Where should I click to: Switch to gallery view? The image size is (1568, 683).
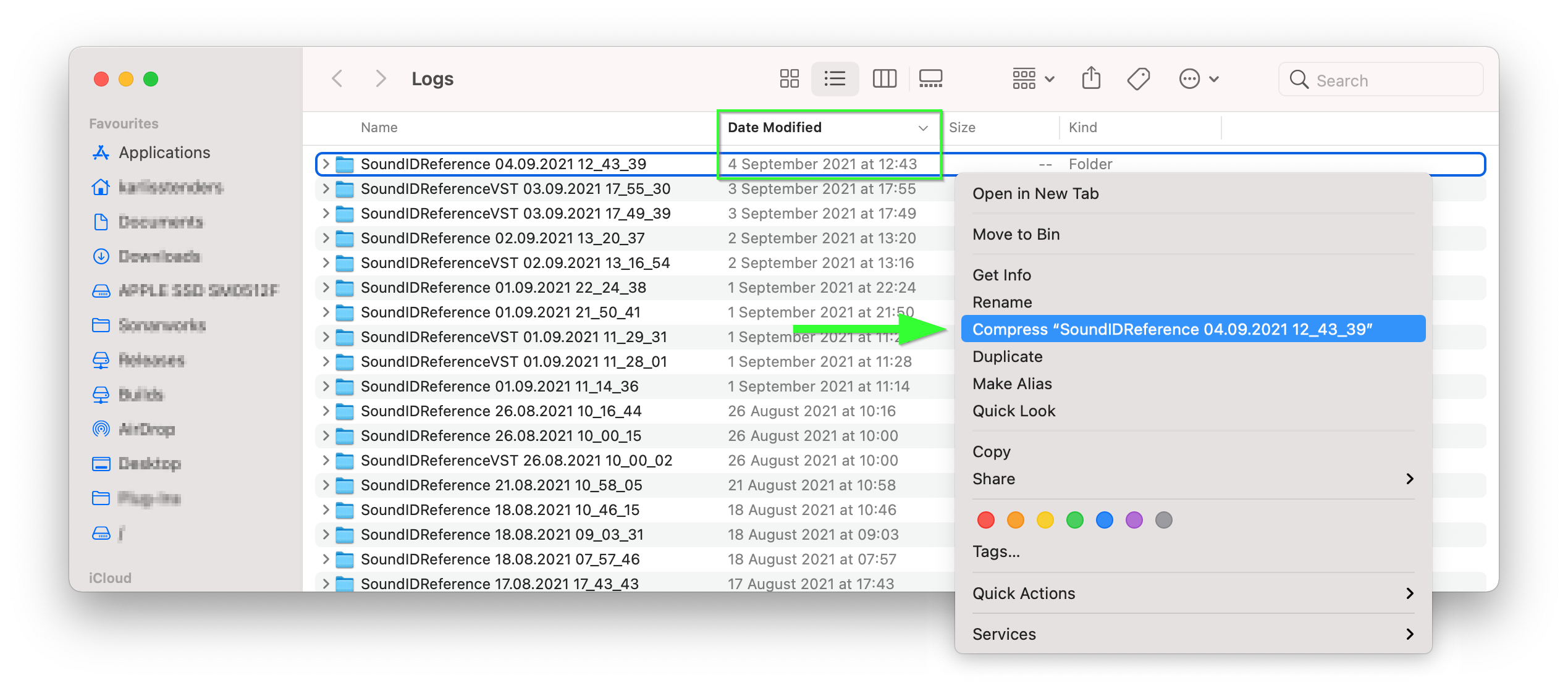coord(930,78)
